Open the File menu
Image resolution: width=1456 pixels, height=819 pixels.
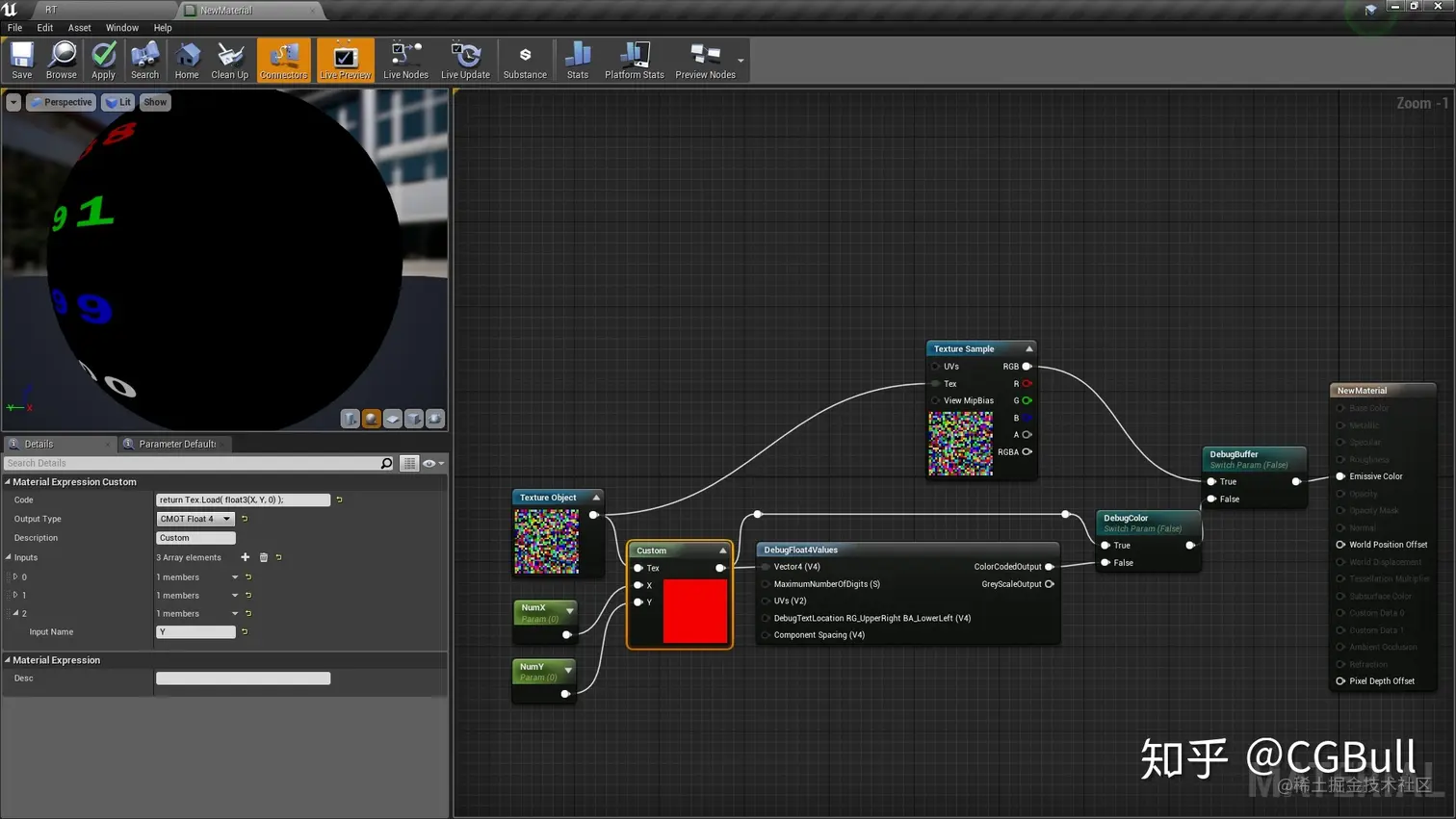(x=14, y=28)
